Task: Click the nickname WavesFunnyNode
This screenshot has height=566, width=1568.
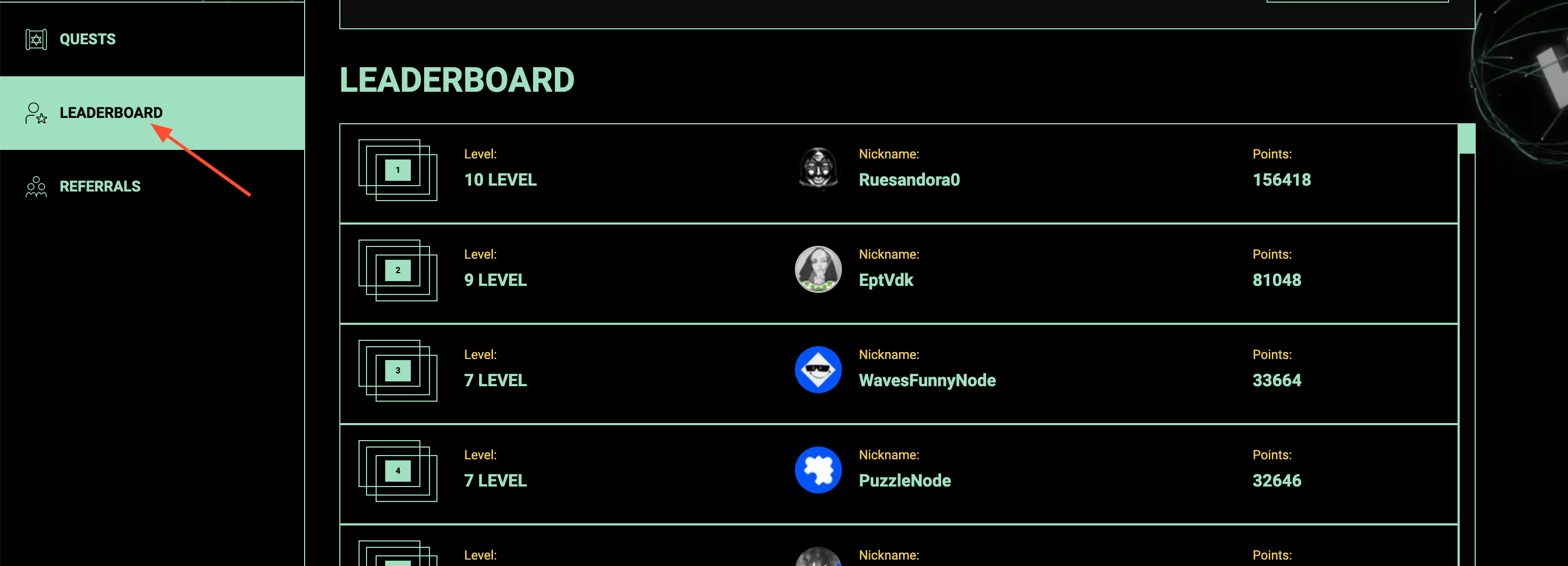Action: pyautogui.click(x=927, y=381)
